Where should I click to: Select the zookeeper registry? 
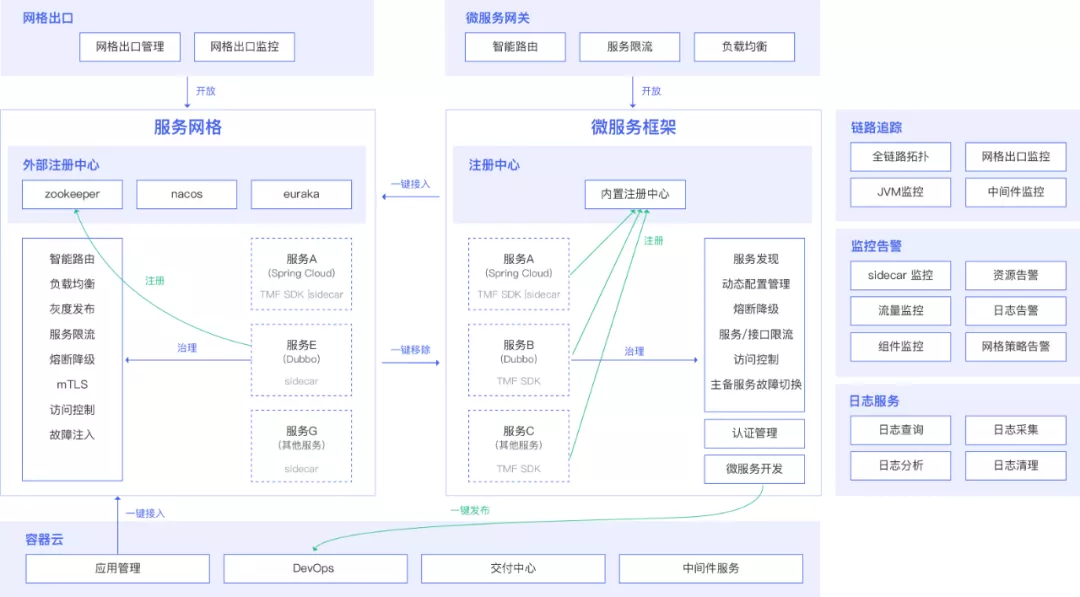click(x=71, y=194)
